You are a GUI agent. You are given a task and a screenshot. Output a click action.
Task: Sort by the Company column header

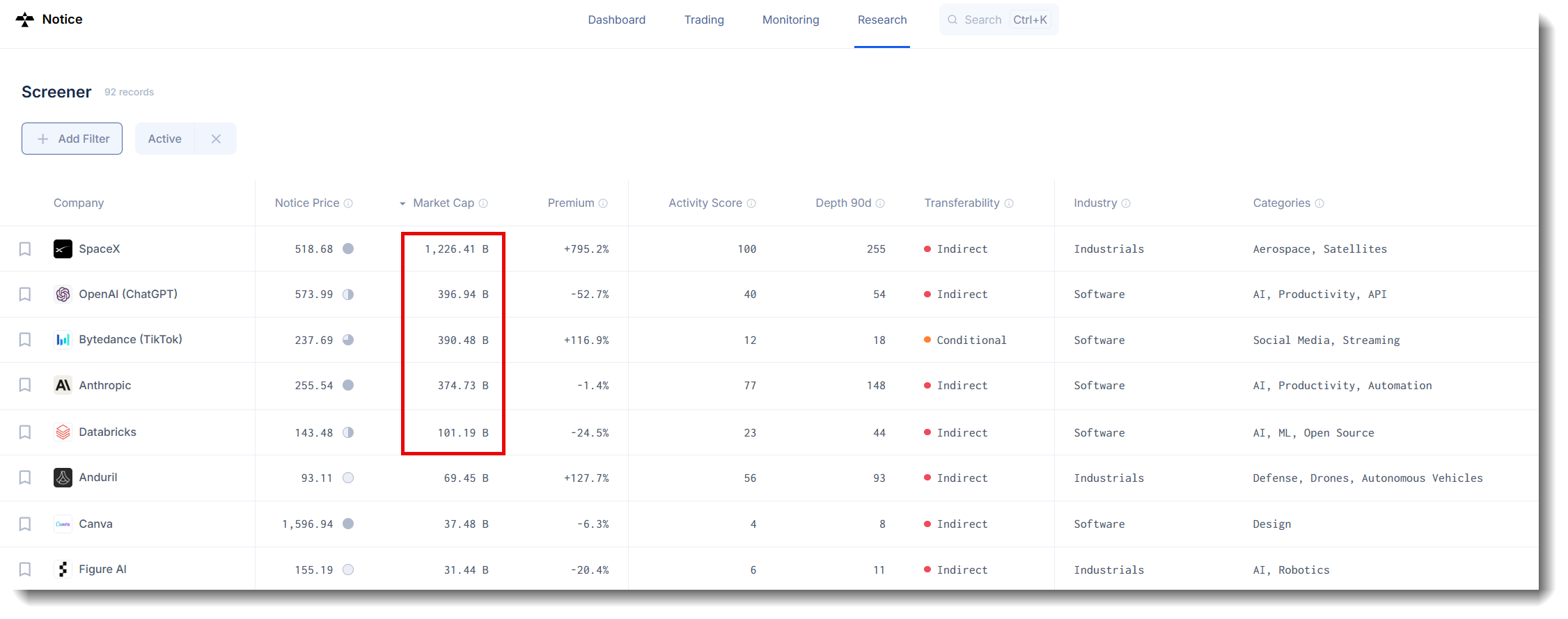(x=79, y=203)
